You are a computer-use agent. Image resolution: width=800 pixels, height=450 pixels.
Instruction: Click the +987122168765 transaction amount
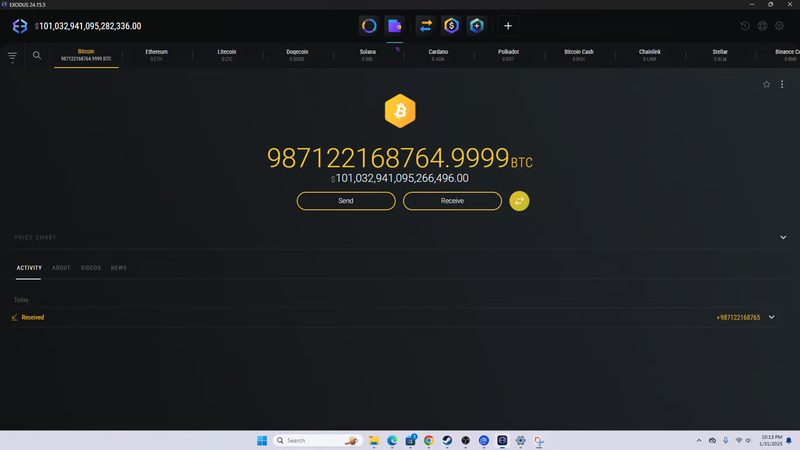738,317
